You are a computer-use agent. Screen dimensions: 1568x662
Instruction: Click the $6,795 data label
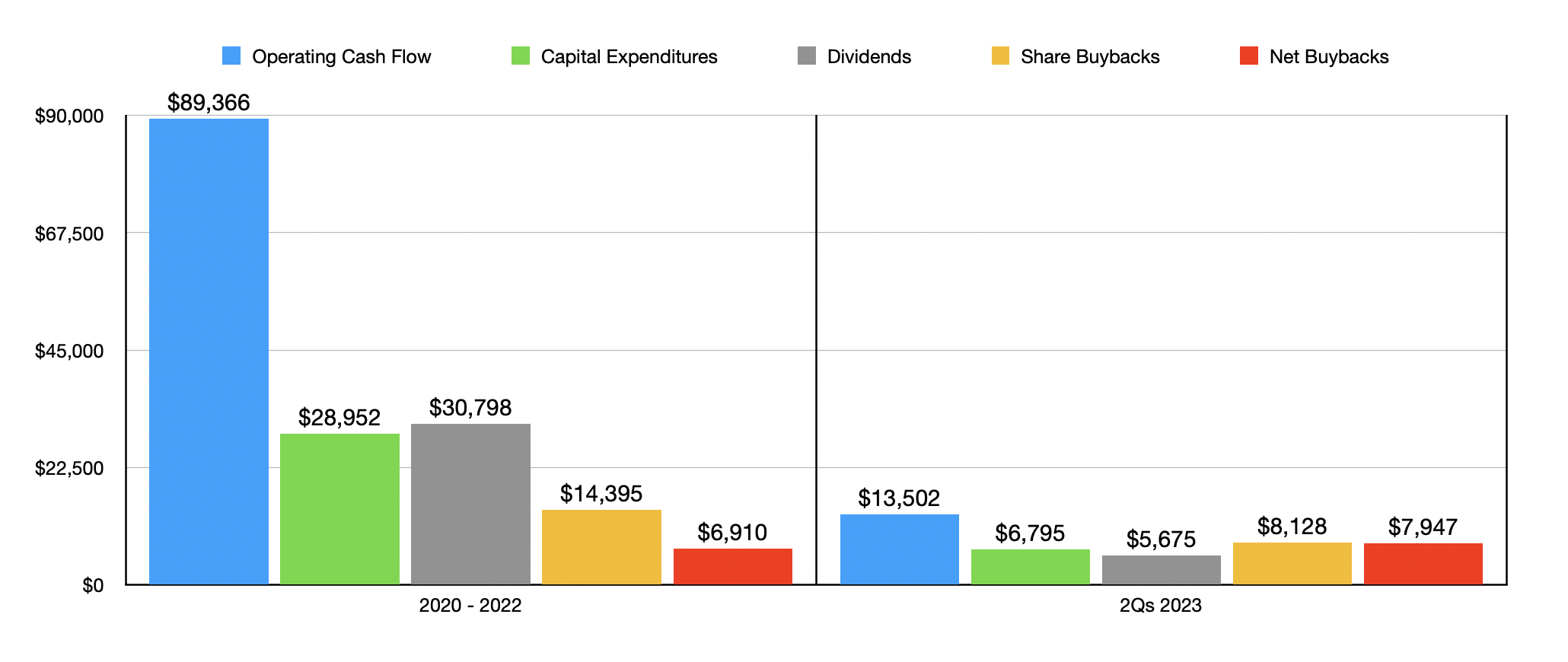[1030, 533]
